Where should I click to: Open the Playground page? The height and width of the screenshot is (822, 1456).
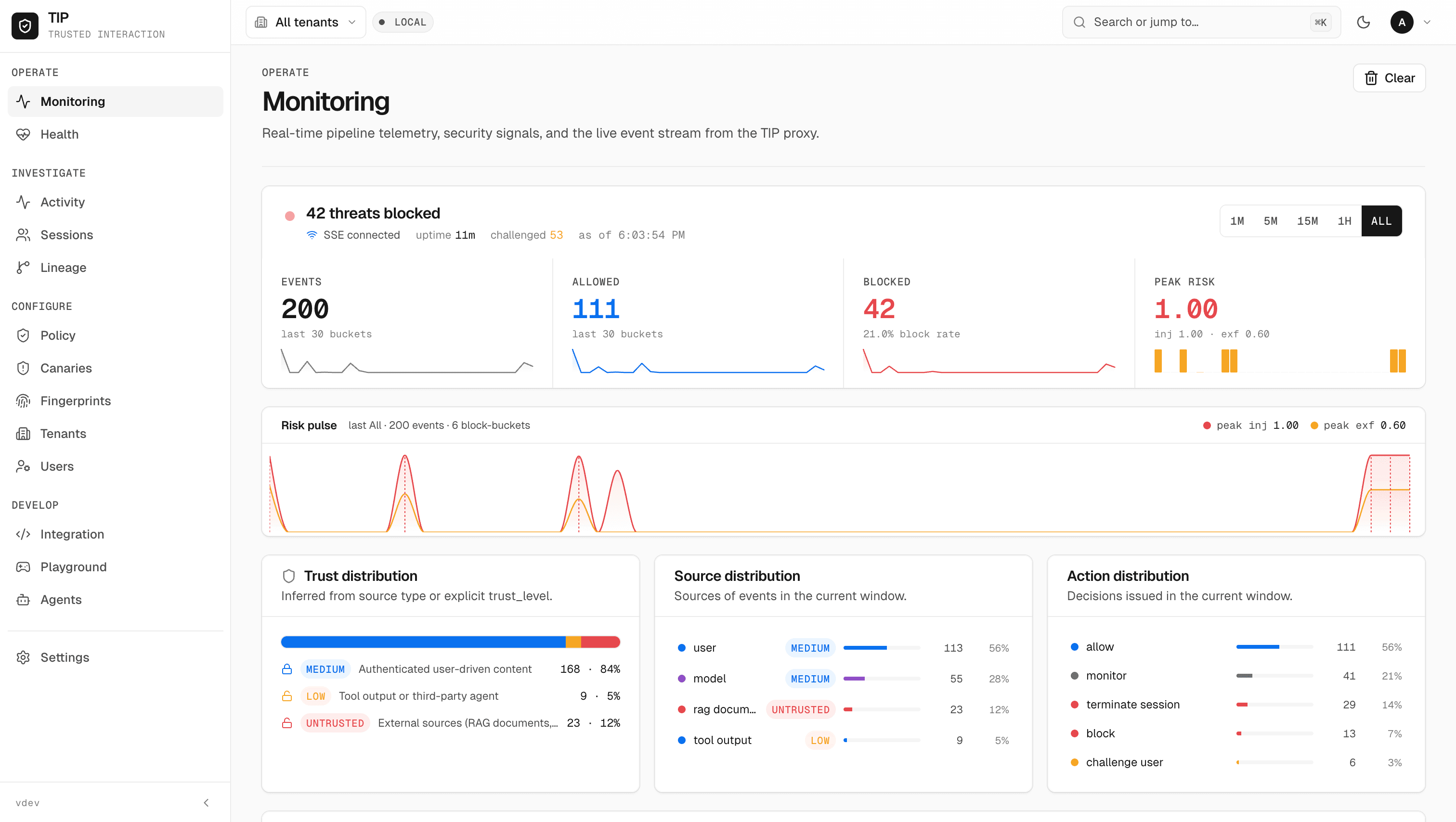tap(115, 567)
